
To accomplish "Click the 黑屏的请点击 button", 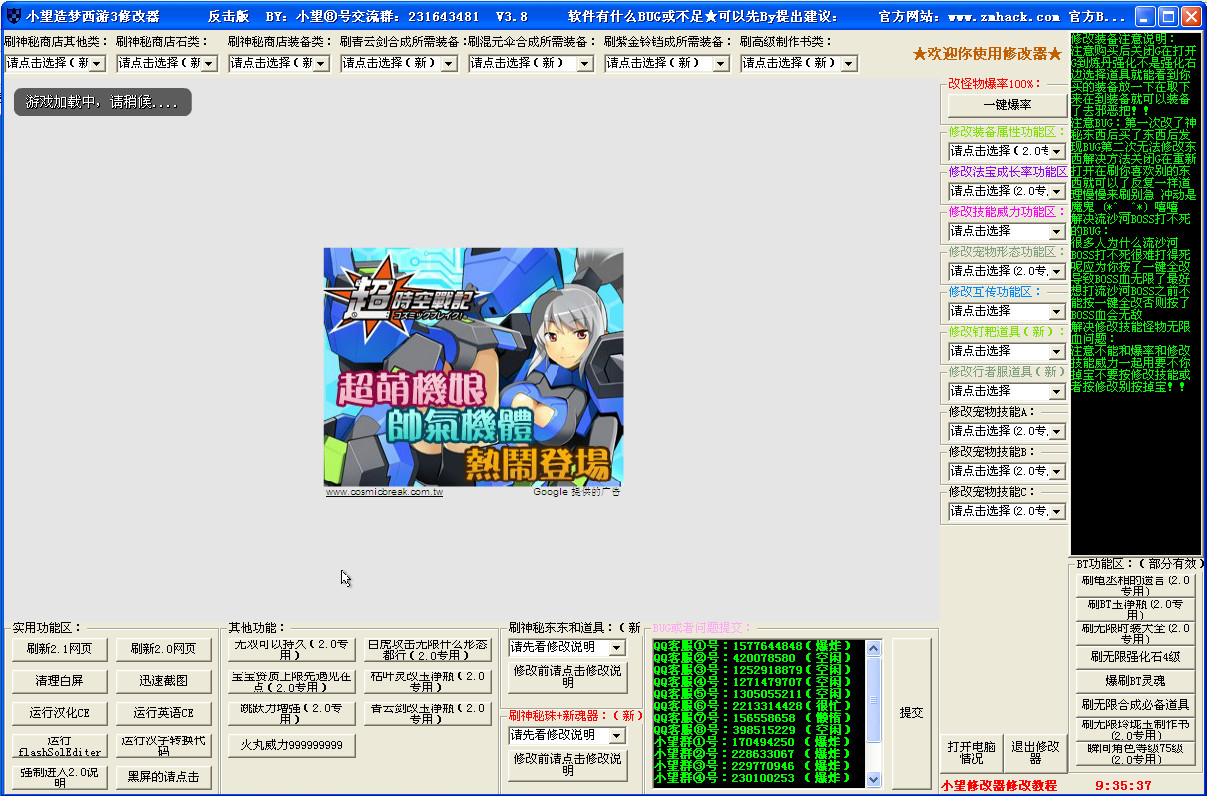I will [x=164, y=777].
